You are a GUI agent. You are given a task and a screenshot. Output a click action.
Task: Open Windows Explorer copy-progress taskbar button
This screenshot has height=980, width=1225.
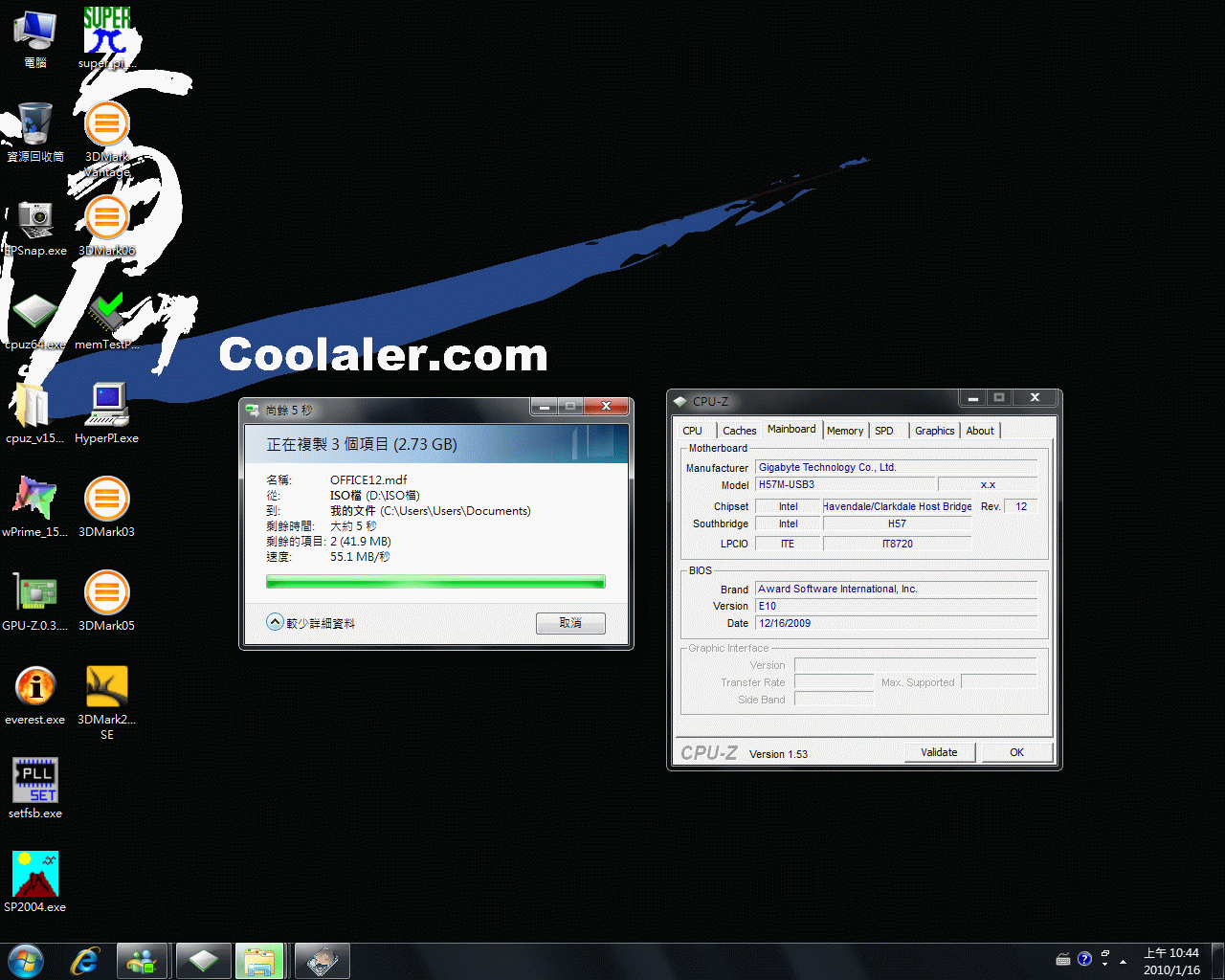click(x=259, y=961)
